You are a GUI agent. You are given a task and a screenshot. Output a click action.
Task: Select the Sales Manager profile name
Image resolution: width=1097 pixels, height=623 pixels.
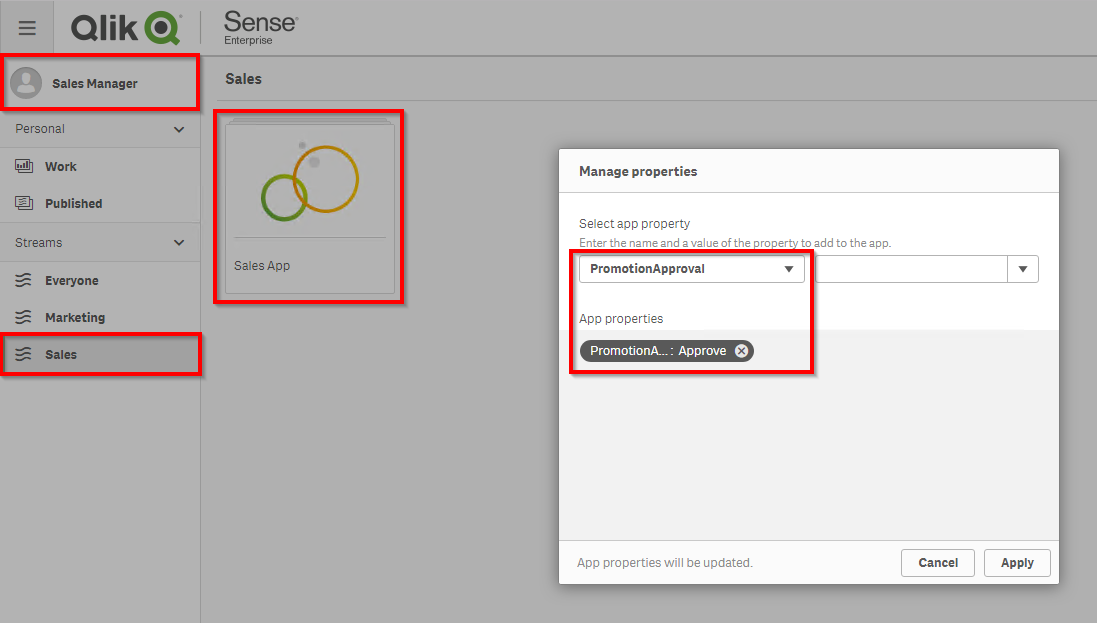[94, 84]
